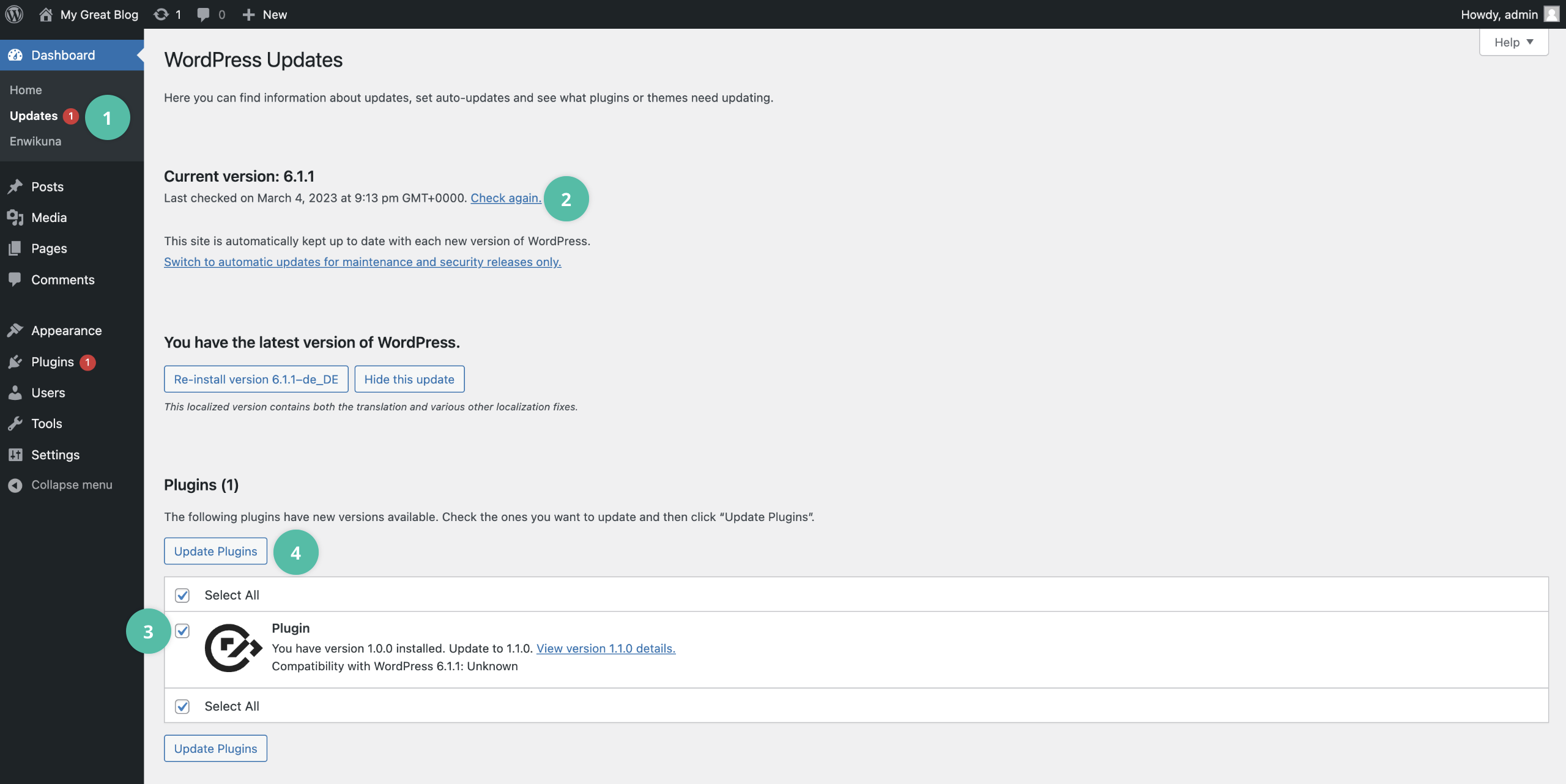This screenshot has height=784, width=1566.
Task: Click the admin avatar in top right
Action: (1551, 14)
